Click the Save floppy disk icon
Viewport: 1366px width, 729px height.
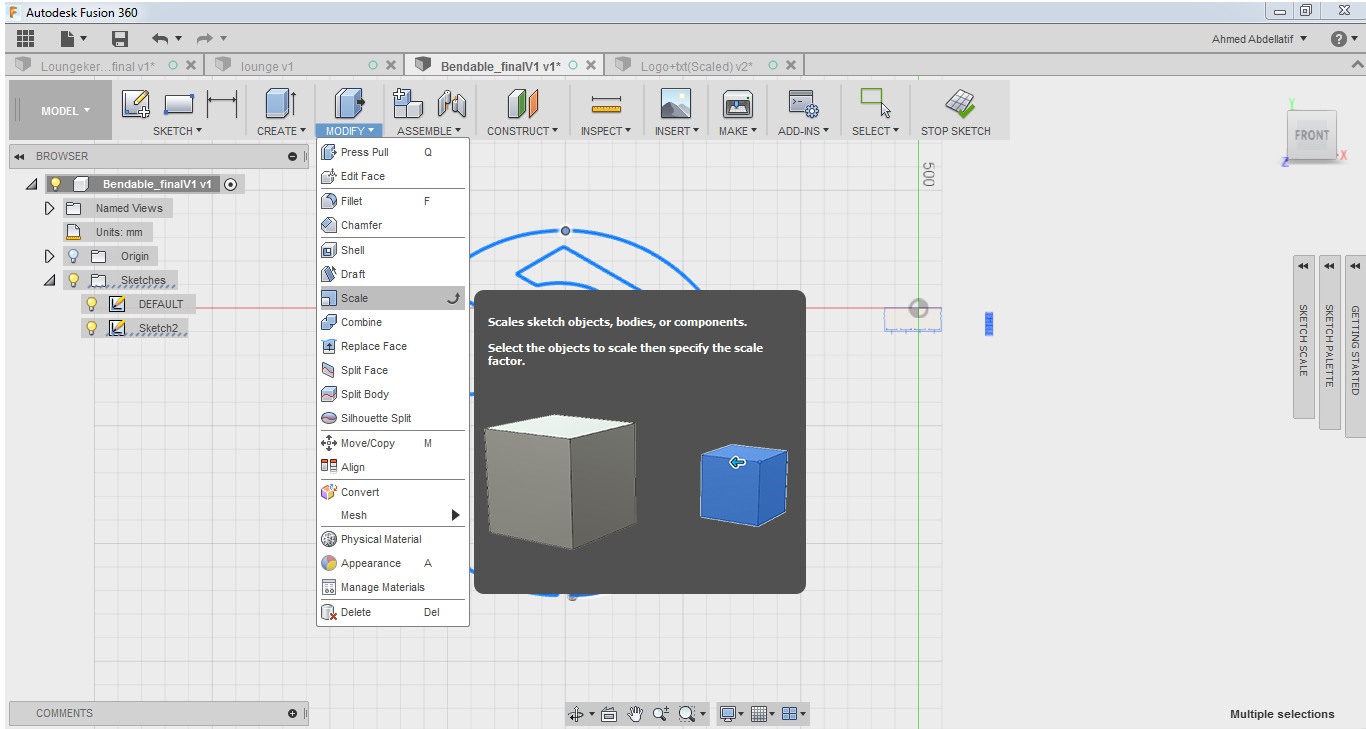(x=120, y=38)
